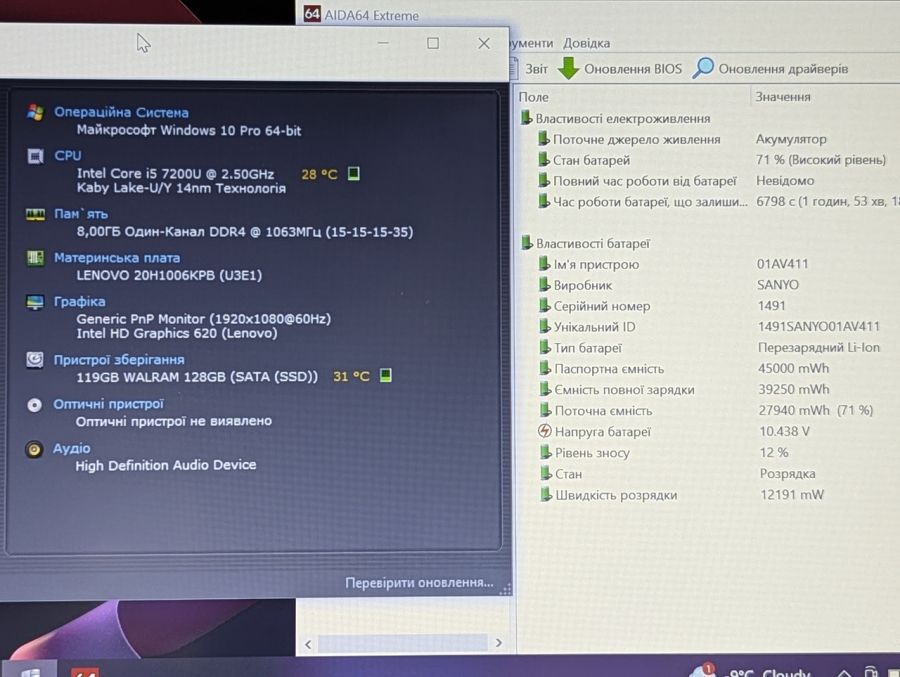Open the Operating System section icon
This screenshot has width=900, height=677.
36,112
